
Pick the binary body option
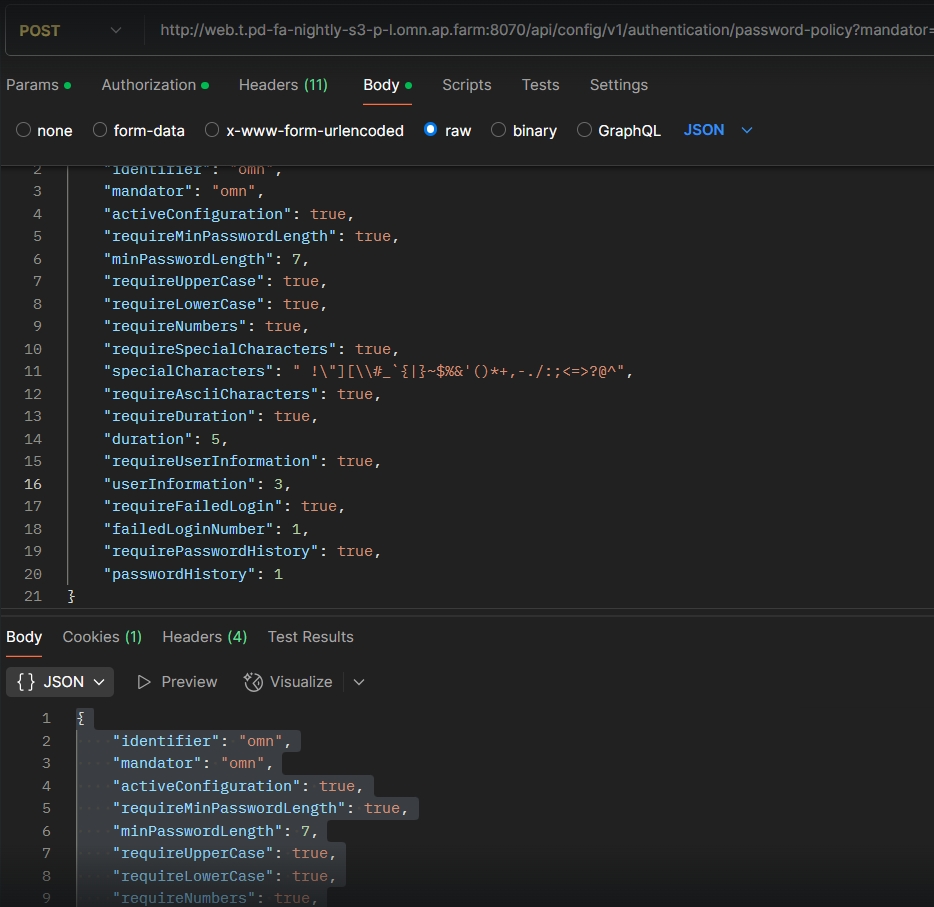point(498,130)
